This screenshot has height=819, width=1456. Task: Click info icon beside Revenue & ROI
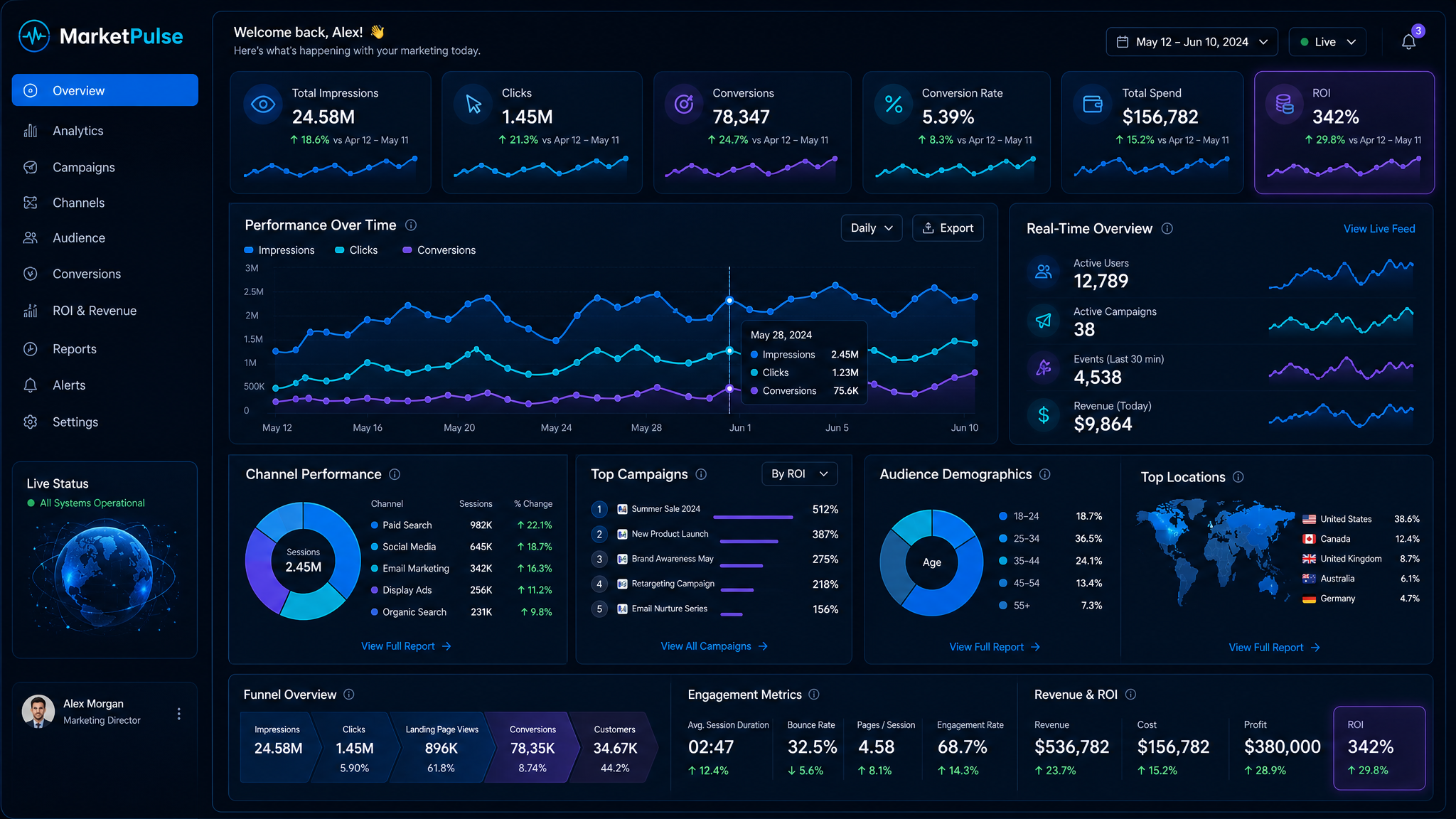[x=1131, y=695]
